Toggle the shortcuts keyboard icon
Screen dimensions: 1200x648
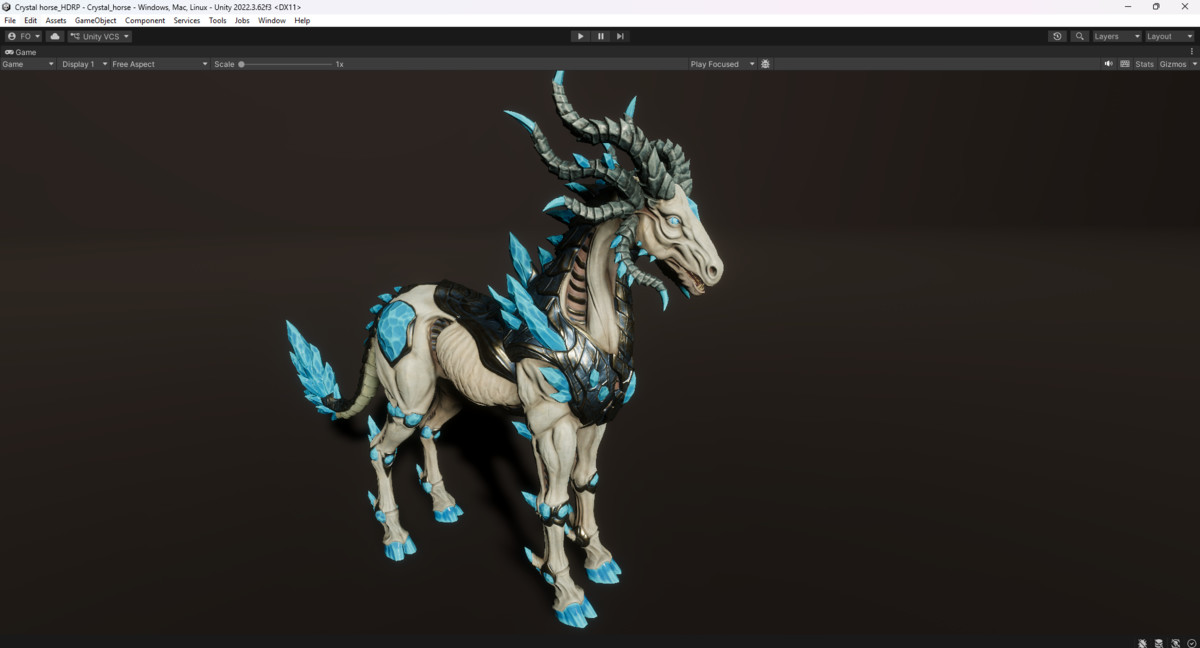1125,64
